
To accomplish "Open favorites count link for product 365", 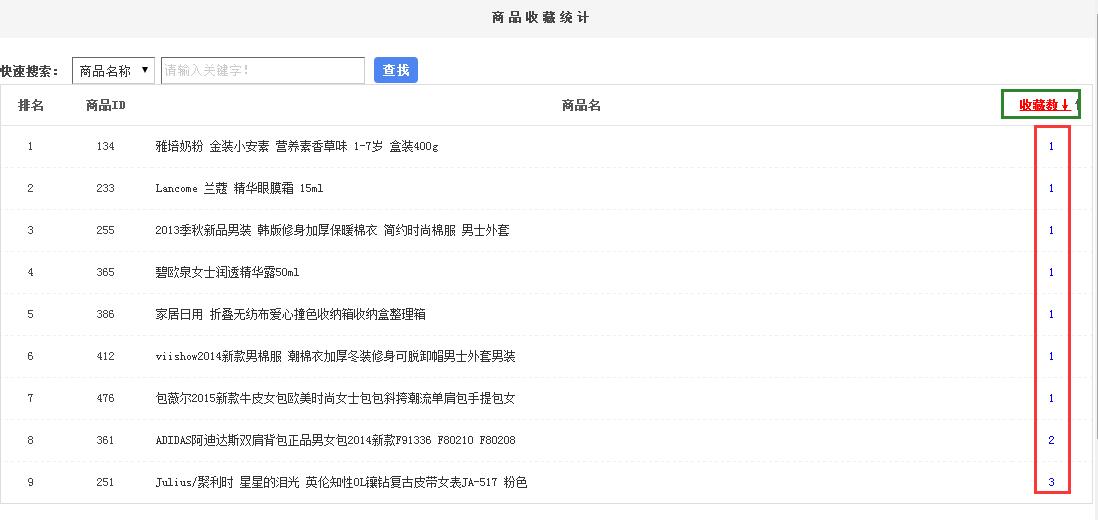I will pyautogui.click(x=1051, y=272).
